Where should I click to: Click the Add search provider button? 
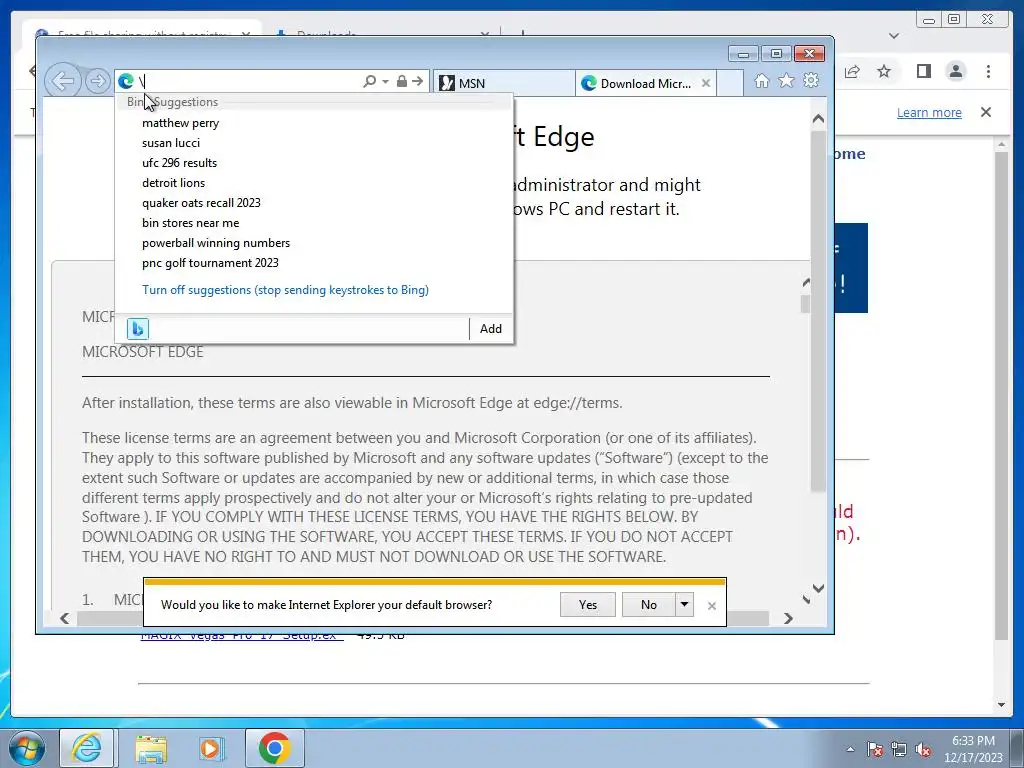click(491, 328)
